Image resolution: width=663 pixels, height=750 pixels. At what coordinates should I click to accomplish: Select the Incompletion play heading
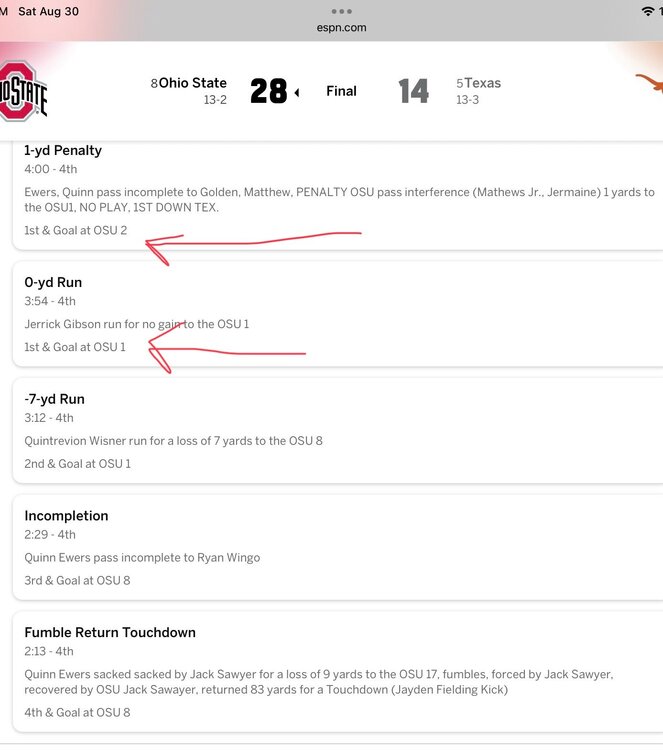point(66,516)
